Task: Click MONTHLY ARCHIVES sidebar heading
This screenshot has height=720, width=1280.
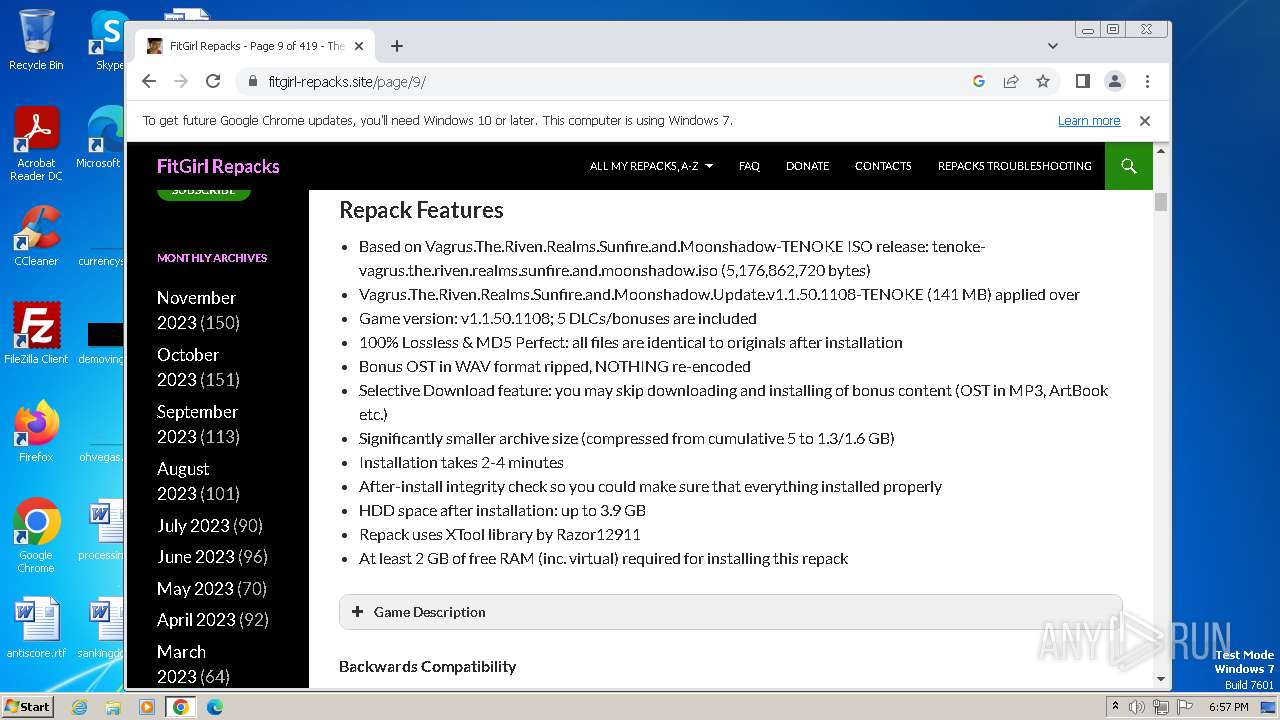Action: pos(212,258)
